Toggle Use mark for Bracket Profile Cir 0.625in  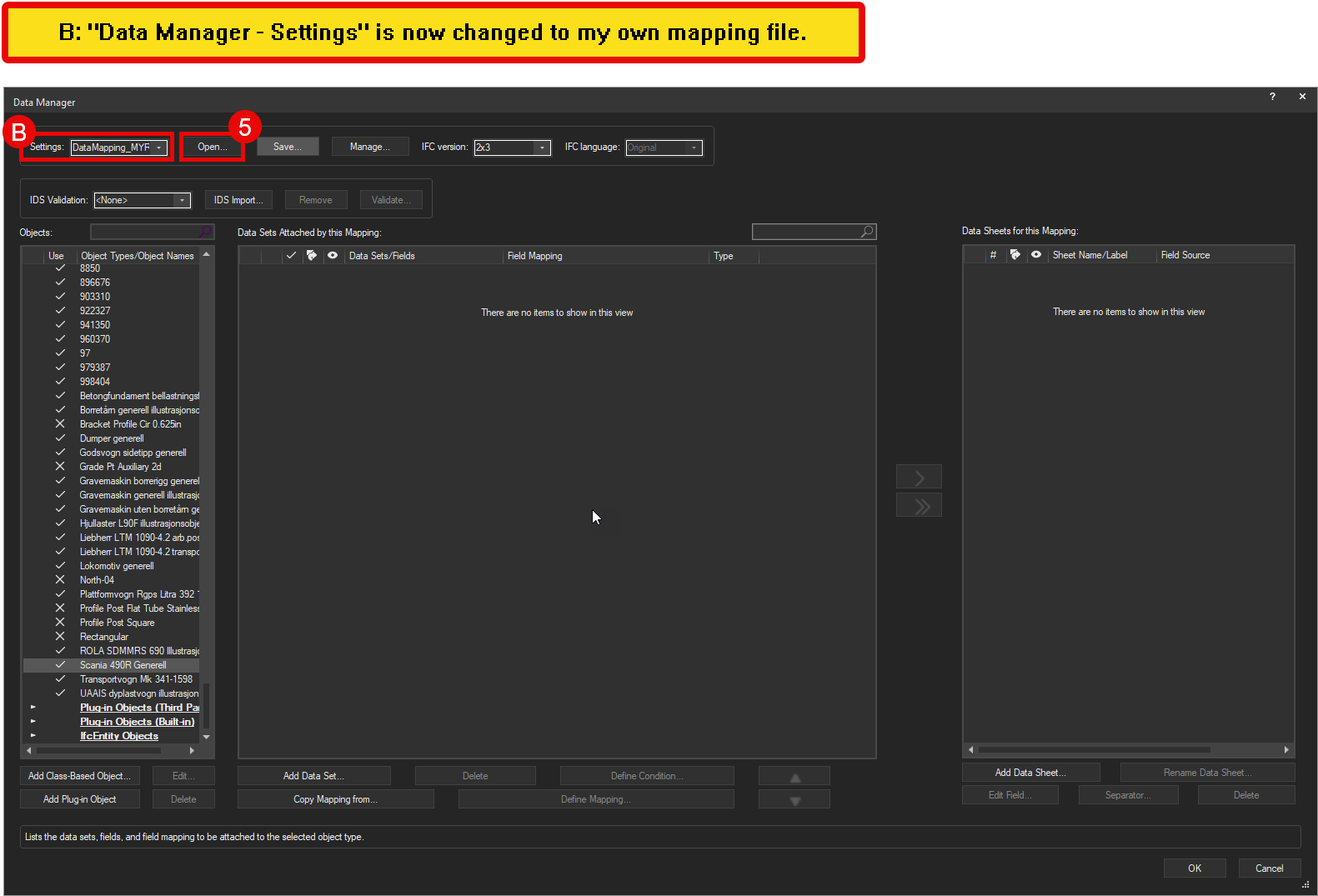coord(60,424)
